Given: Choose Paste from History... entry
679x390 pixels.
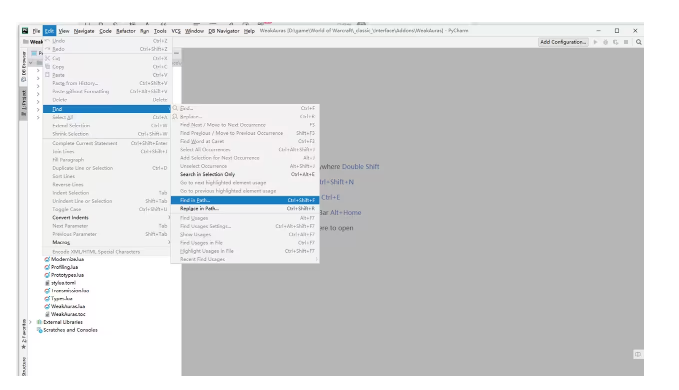Looking at the screenshot, I should coord(107,83).
